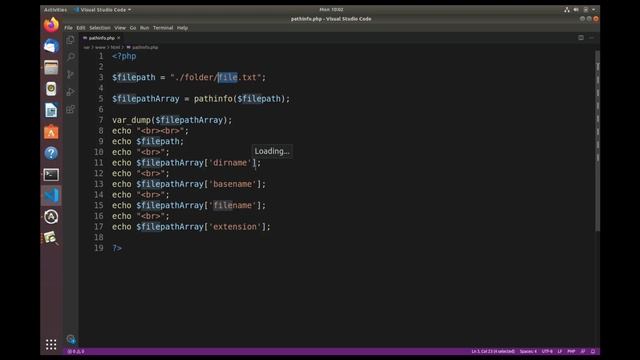Open the Explorer view in activity bar
This screenshot has width=640, height=360.
(71, 40)
